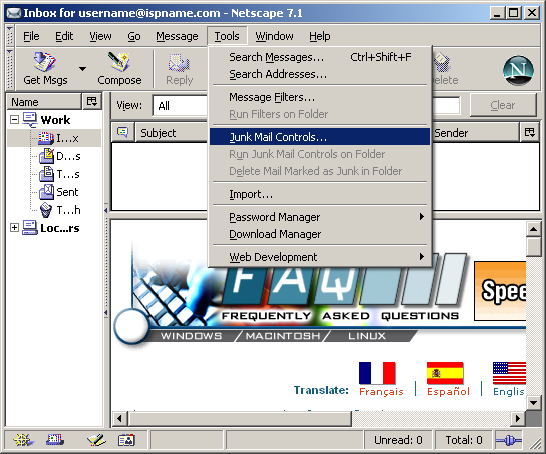Click the Compose toolbar icon
This screenshot has width=546, height=454.
click(119, 63)
